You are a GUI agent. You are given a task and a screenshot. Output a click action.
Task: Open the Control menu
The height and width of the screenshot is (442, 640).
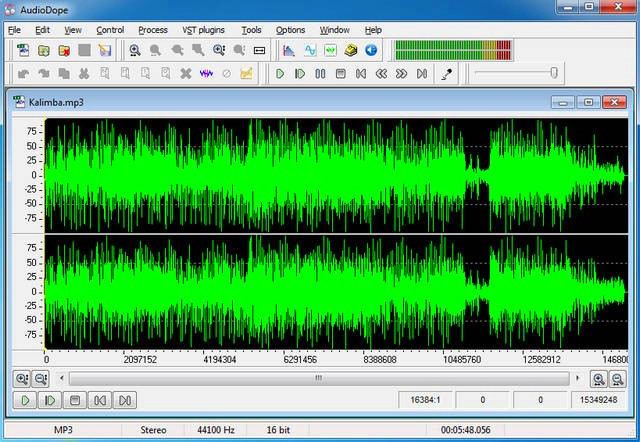click(x=110, y=30)
